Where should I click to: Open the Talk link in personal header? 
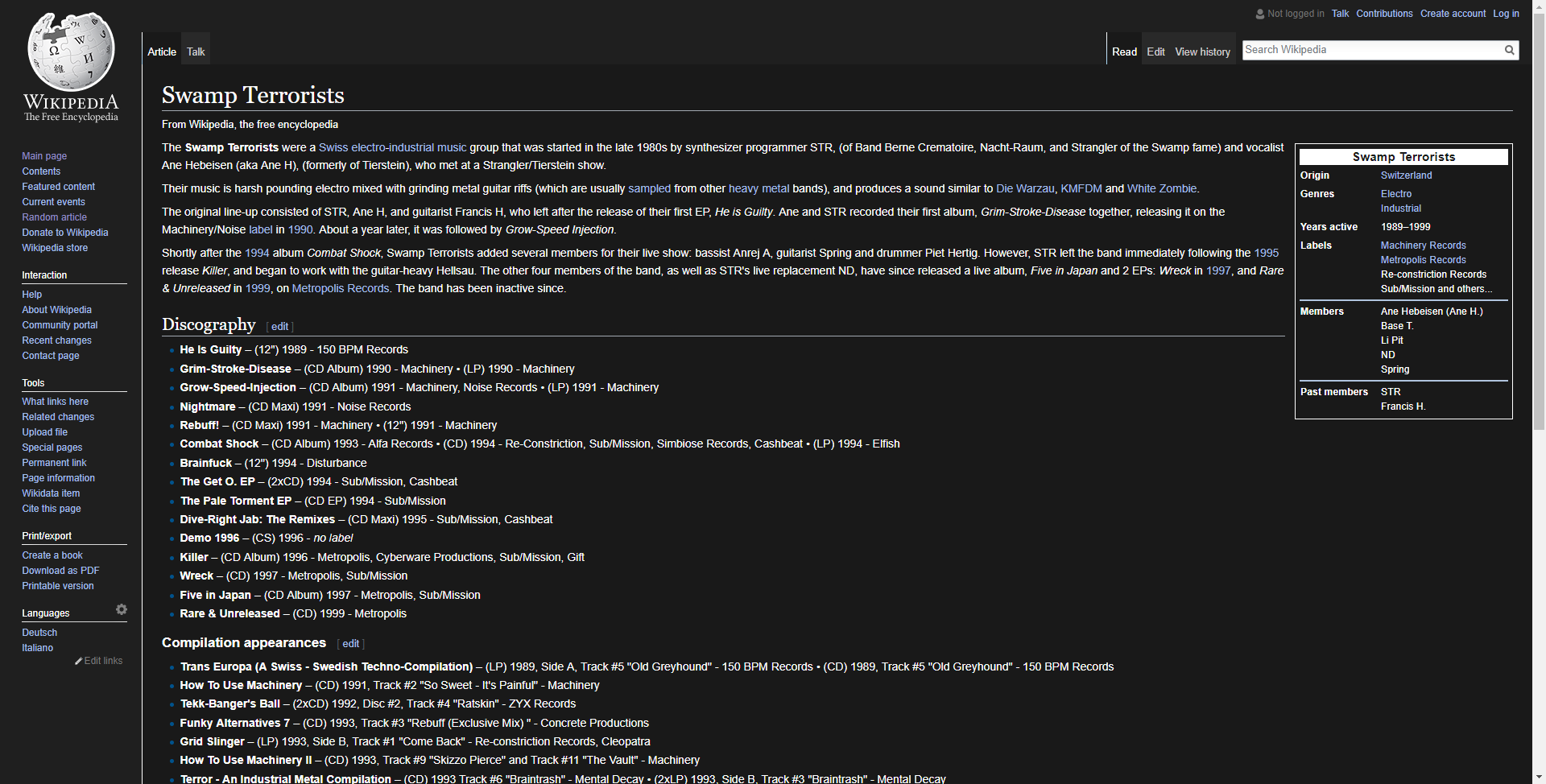click(1340, 14)
